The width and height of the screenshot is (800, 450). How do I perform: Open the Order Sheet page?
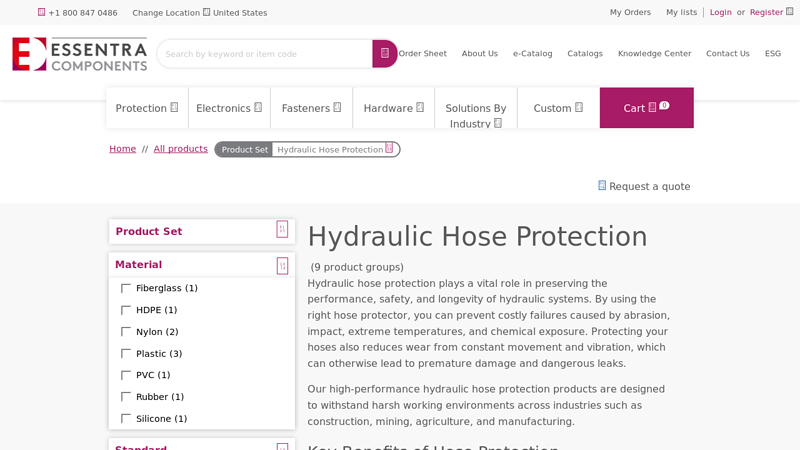point(422,53)
